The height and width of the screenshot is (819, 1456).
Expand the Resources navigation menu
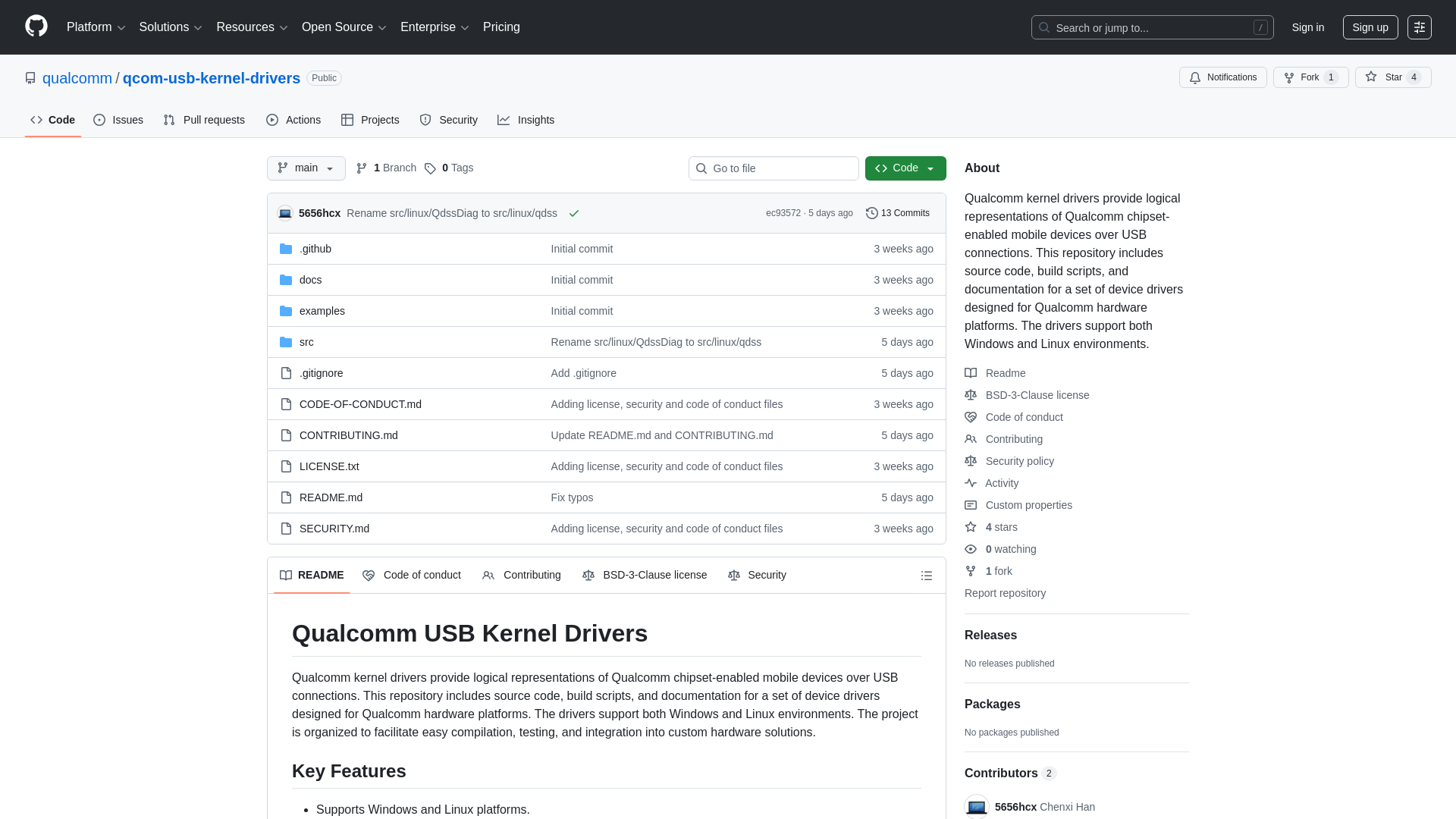(251, 27)
